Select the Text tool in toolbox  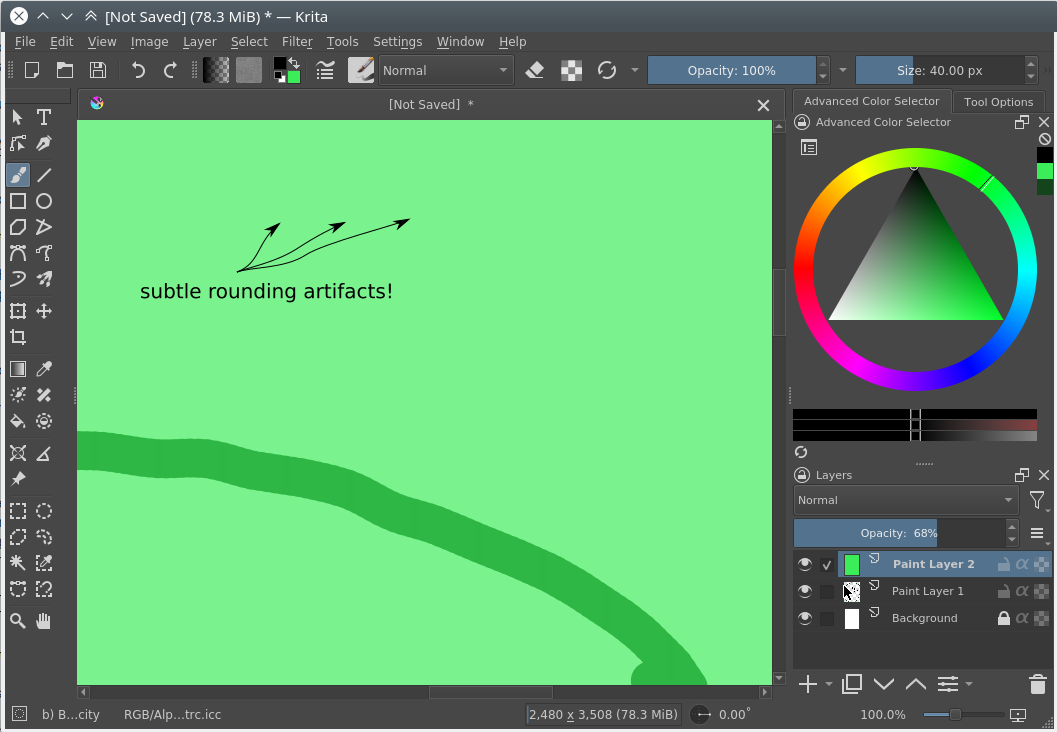tap(44, 117)
